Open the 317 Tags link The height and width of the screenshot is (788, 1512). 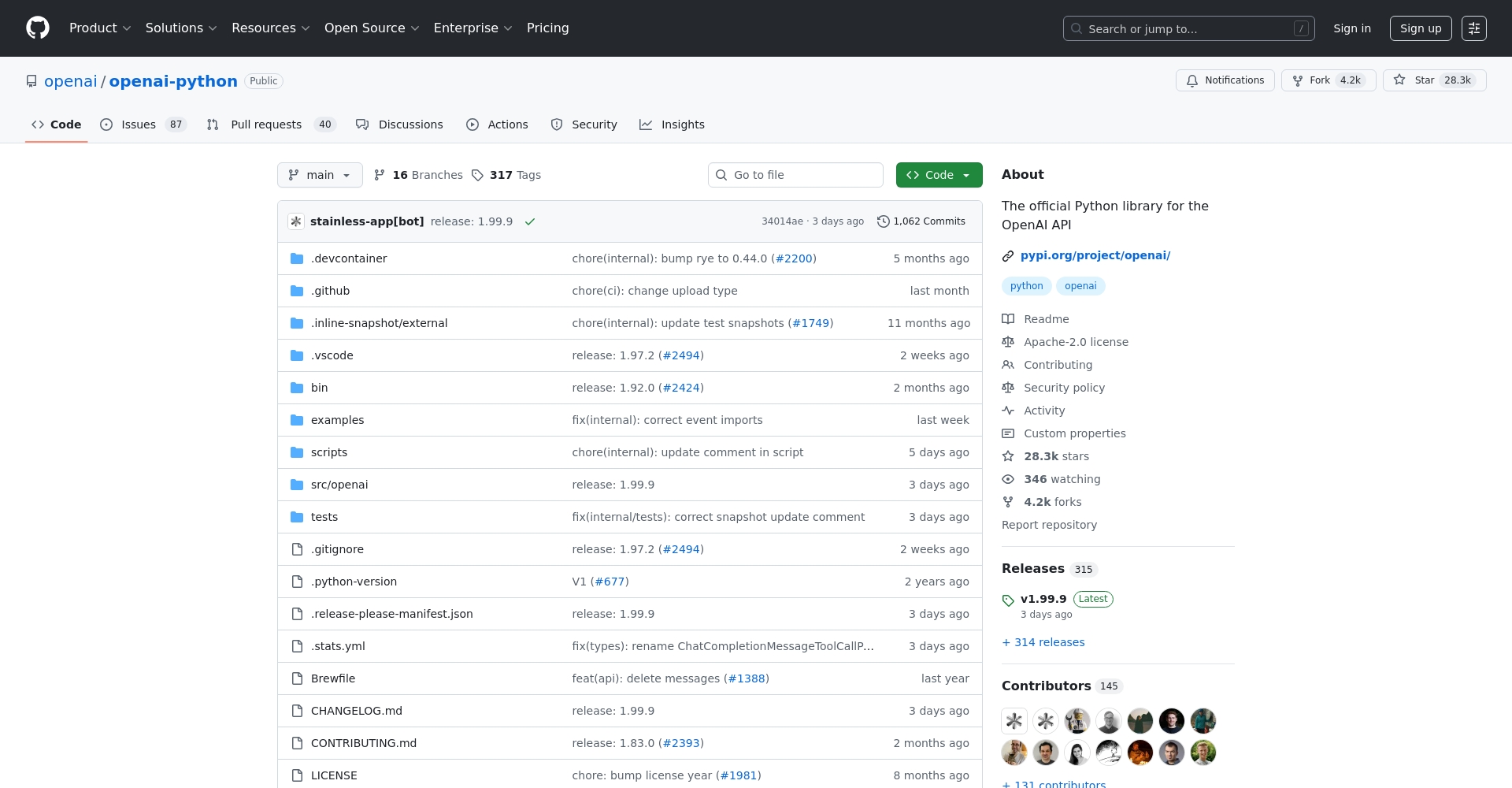[506, 175]
